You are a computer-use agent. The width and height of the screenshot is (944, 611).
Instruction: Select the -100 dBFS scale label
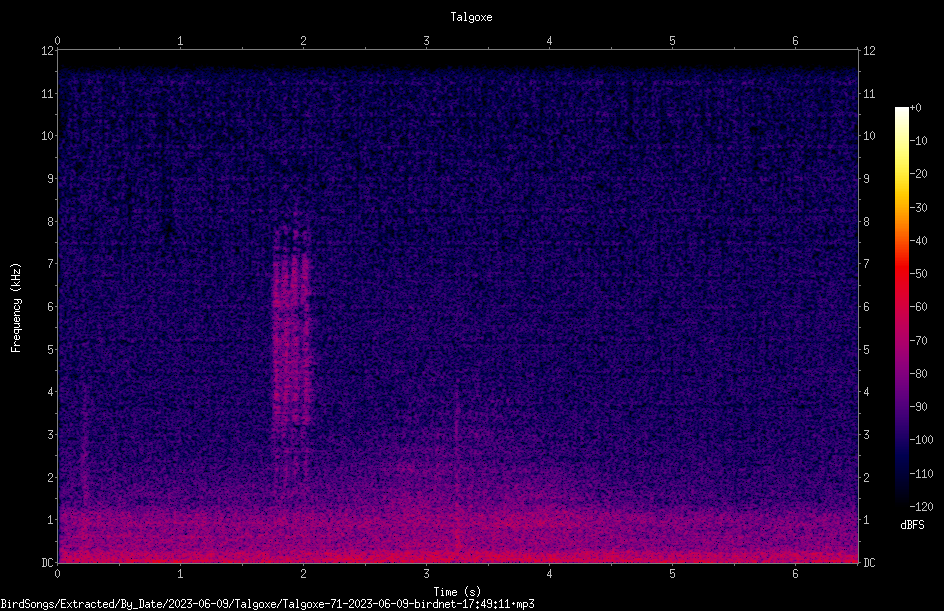pos(921,440)
